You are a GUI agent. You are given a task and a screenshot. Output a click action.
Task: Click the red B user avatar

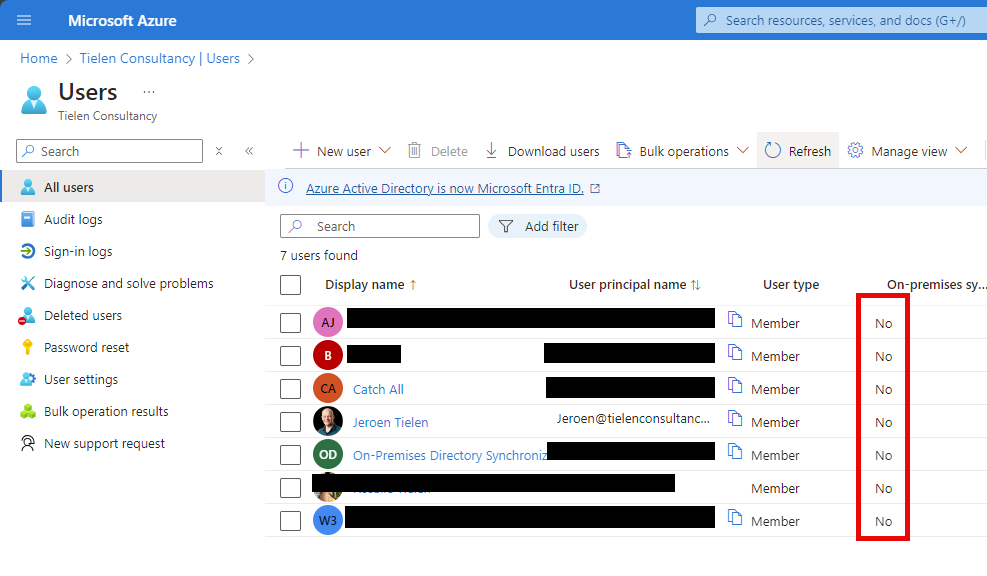click(328, 356)
